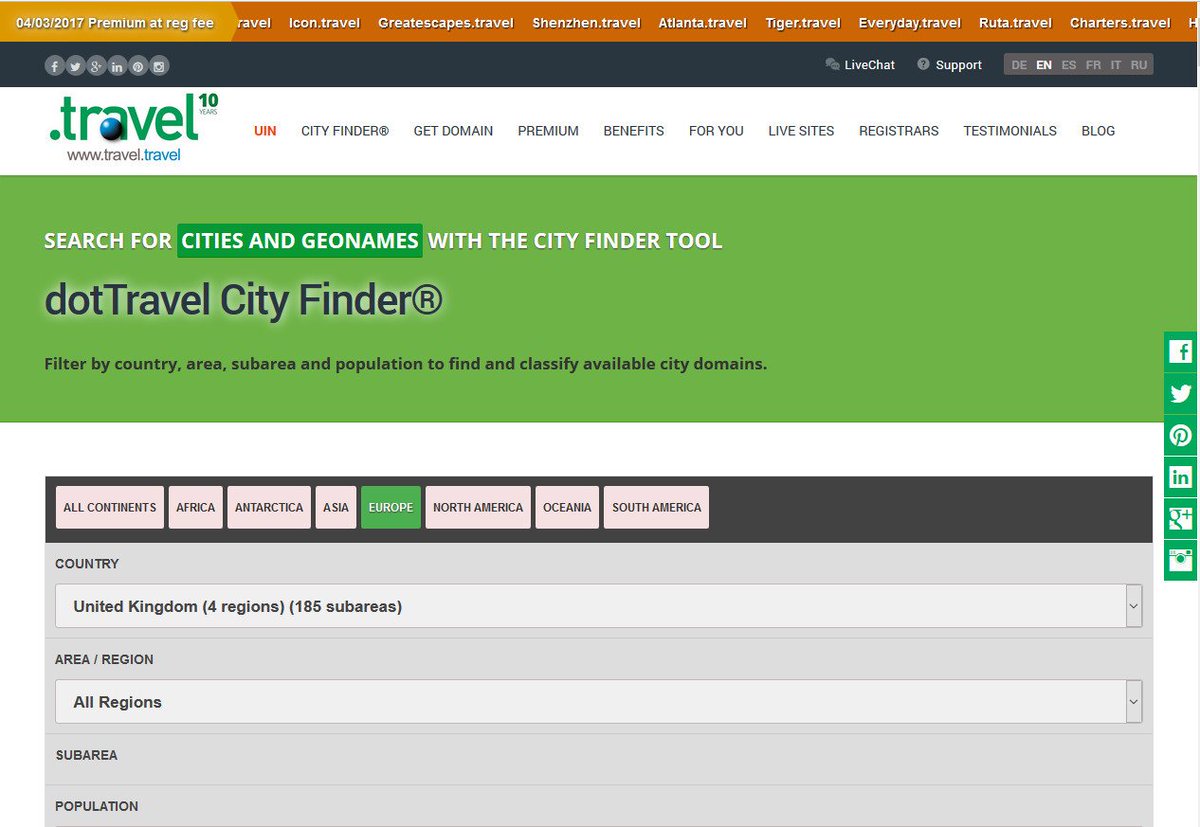Open the BENEFITS menu item
This screenshot has width=1200, height=827.
click(x=634, y=131)
